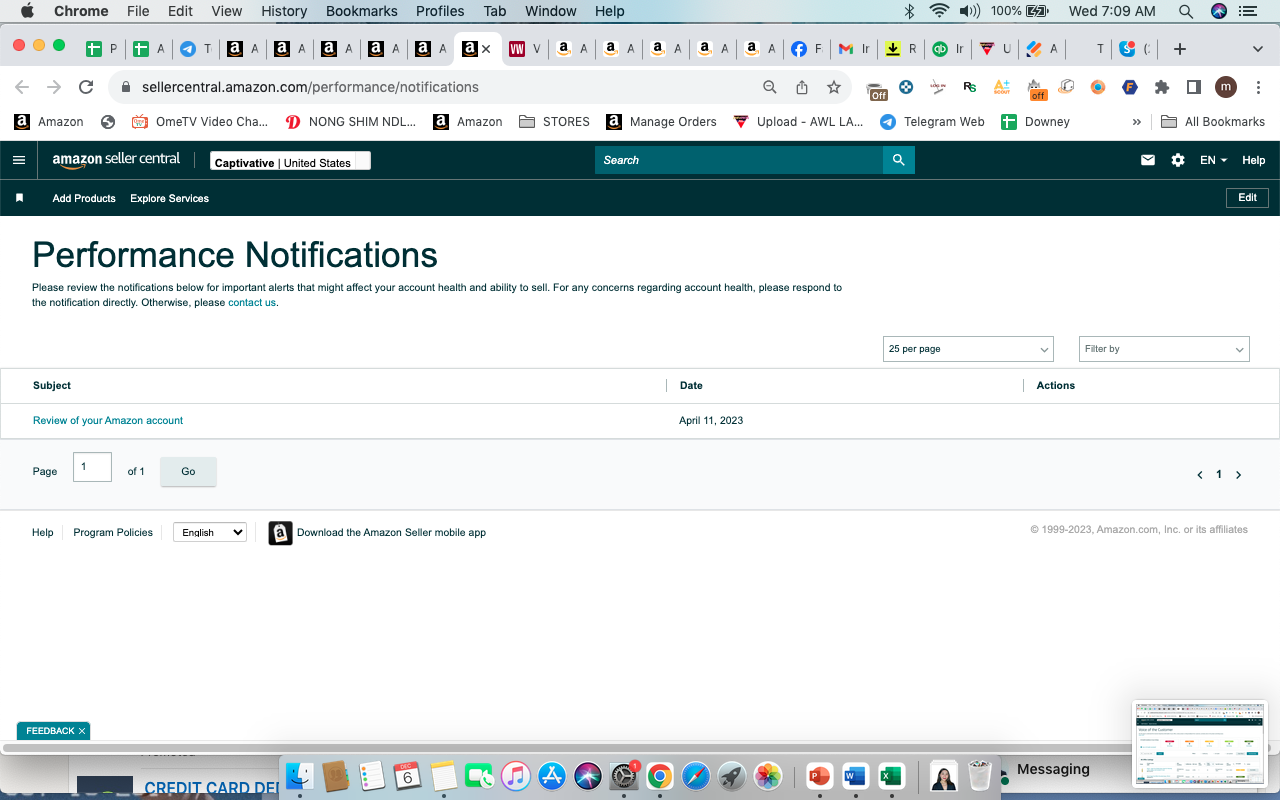Screen dimensions: 1280x800
Task: Open Program Policies footer link
Action: (113, 533)
